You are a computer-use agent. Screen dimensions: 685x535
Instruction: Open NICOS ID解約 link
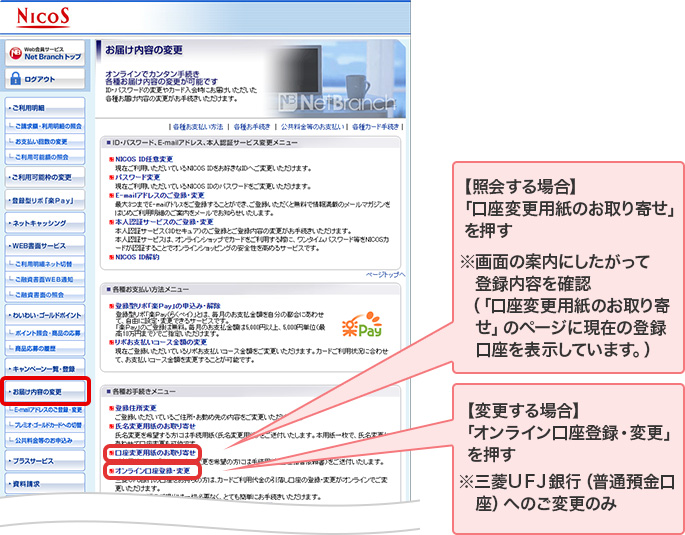[137, 257]
